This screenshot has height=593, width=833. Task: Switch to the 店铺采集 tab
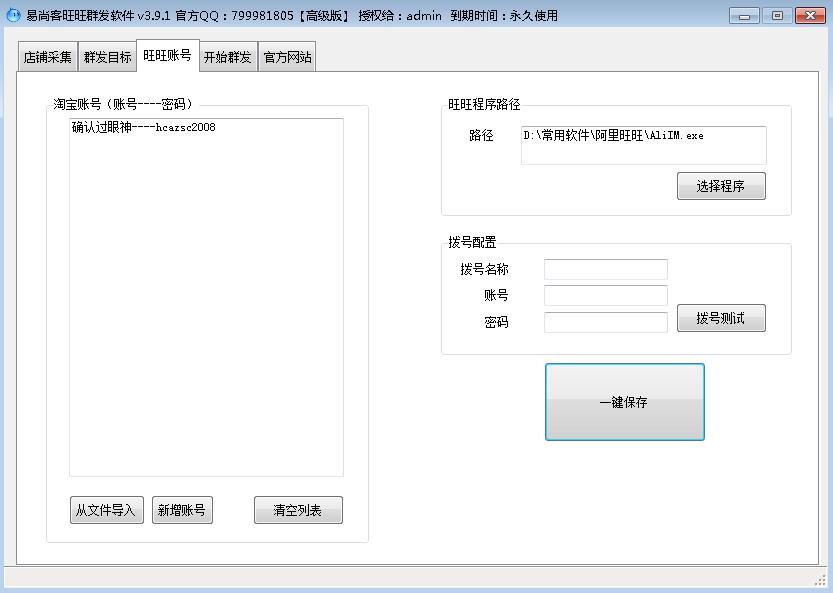pos(46,56)
